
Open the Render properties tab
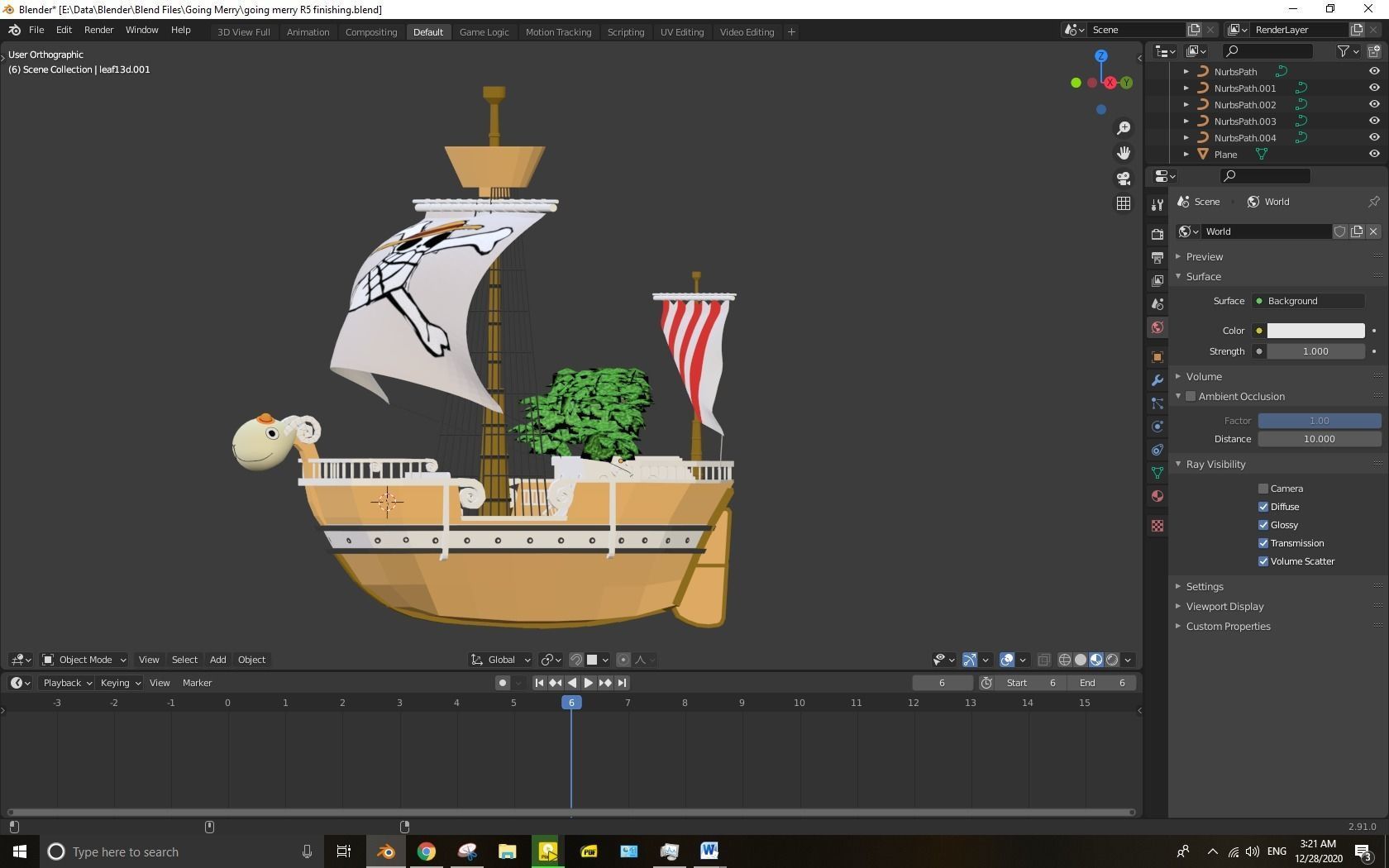[1157, 235]
